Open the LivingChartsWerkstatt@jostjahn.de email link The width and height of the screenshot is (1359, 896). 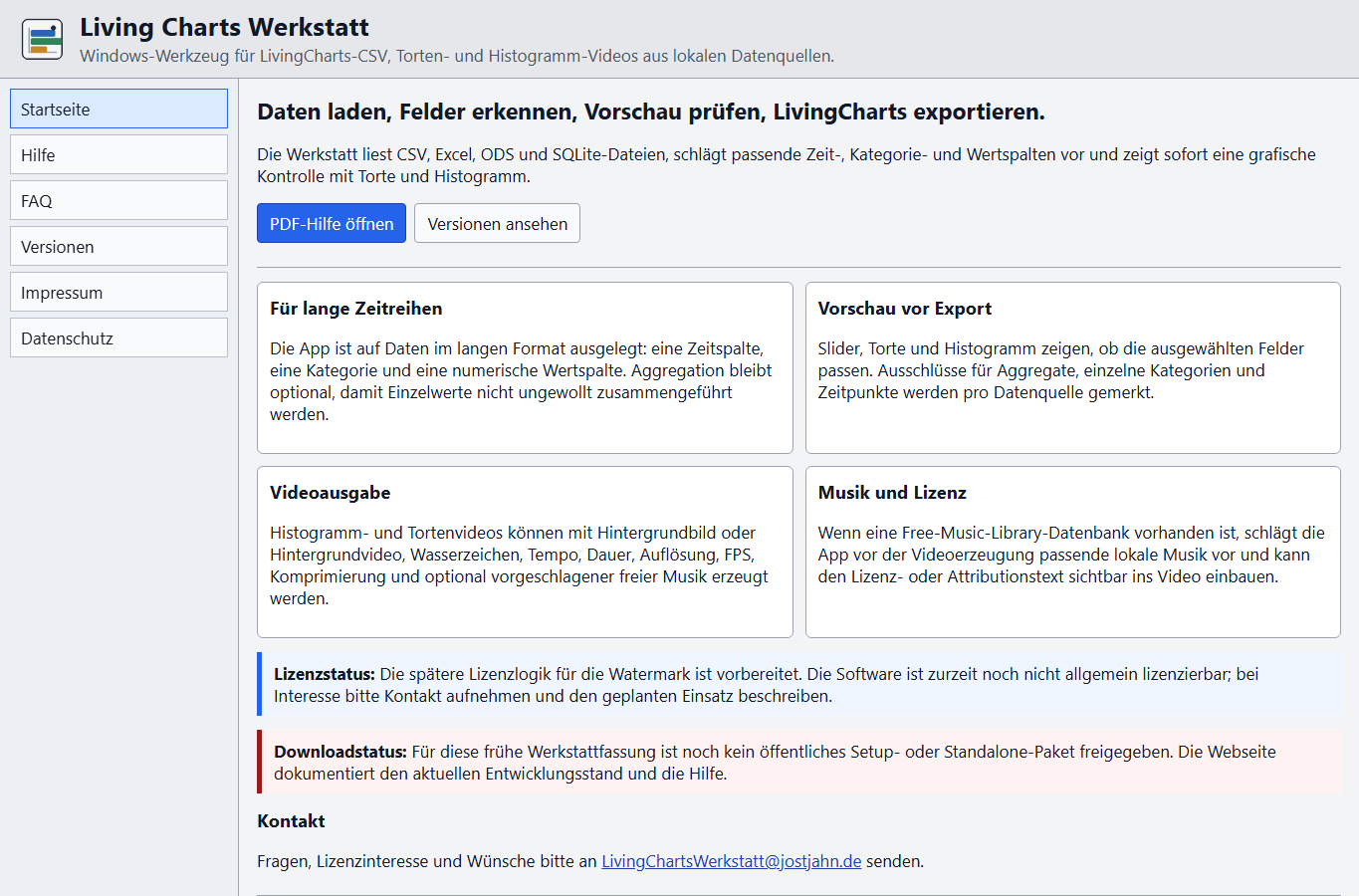point(732,861)
